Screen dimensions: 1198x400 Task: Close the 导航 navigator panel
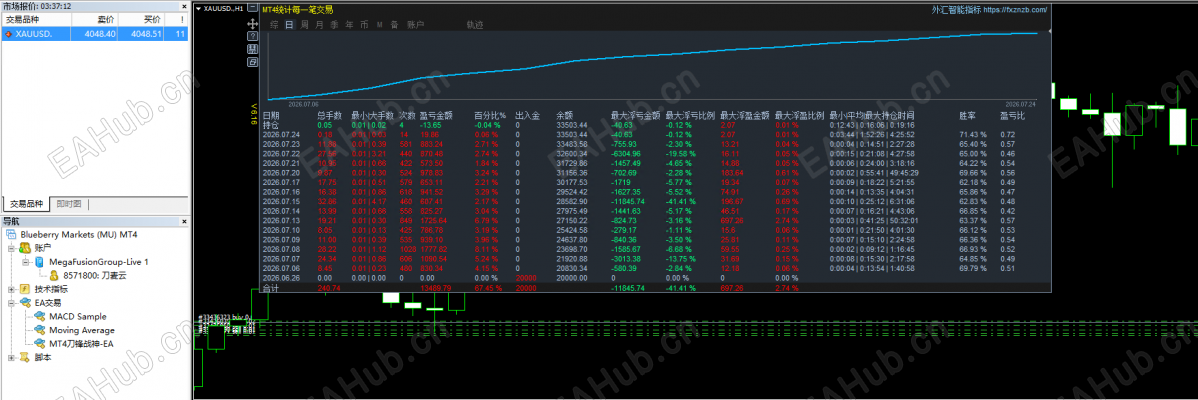(x=183, y=221)
